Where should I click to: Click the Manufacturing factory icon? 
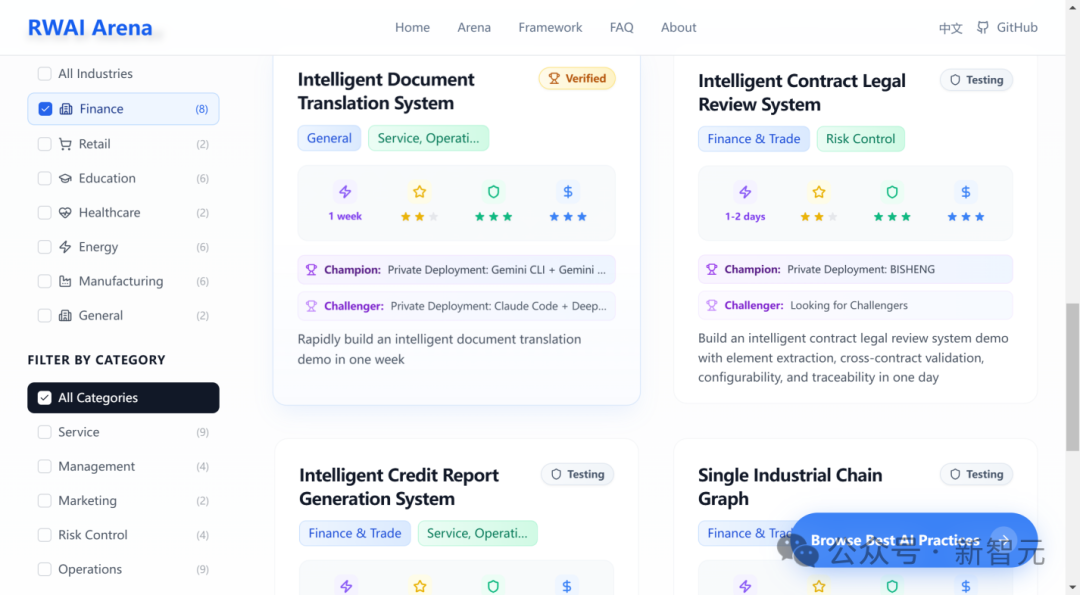click(65, 281)
